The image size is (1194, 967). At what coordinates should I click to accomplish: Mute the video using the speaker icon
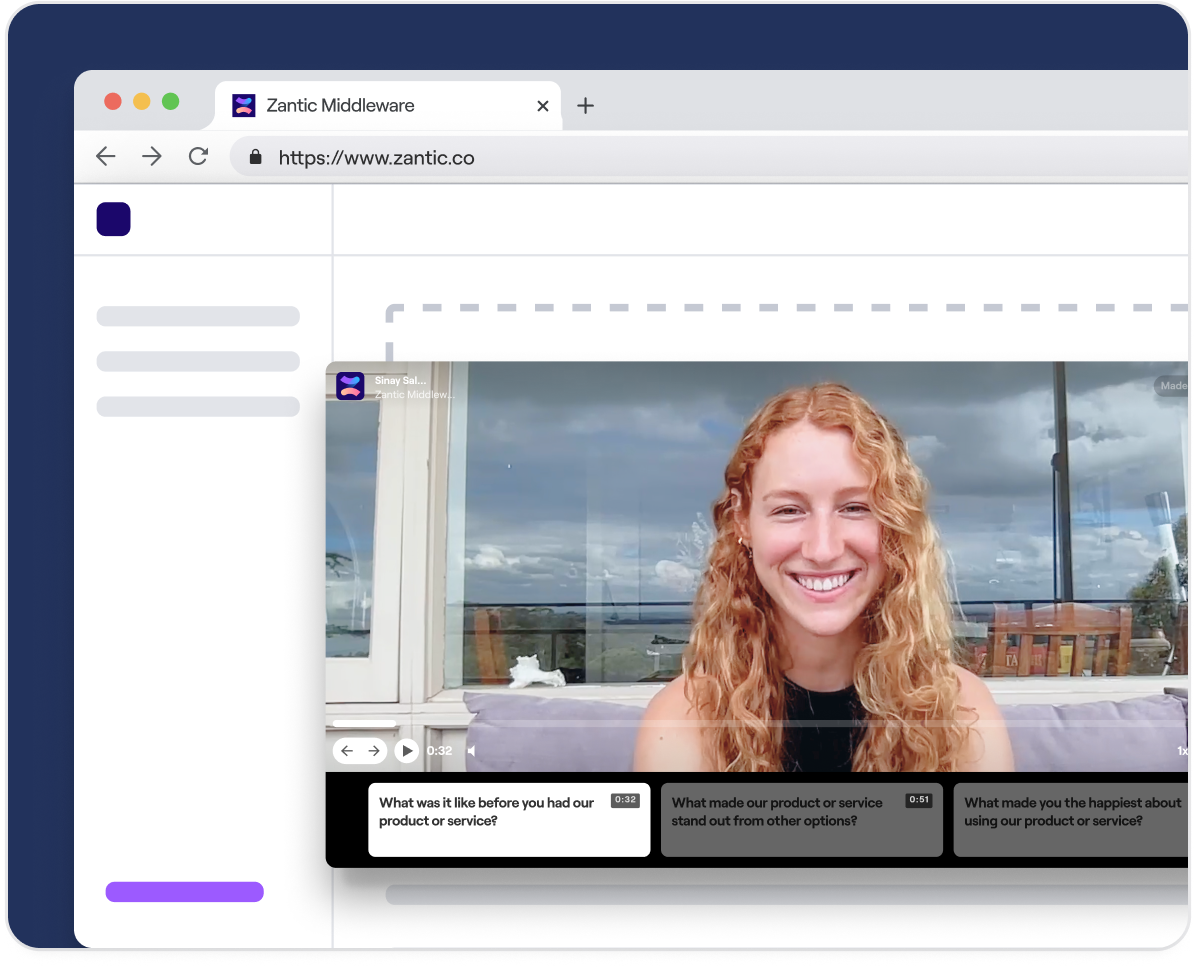coord(471,750)
